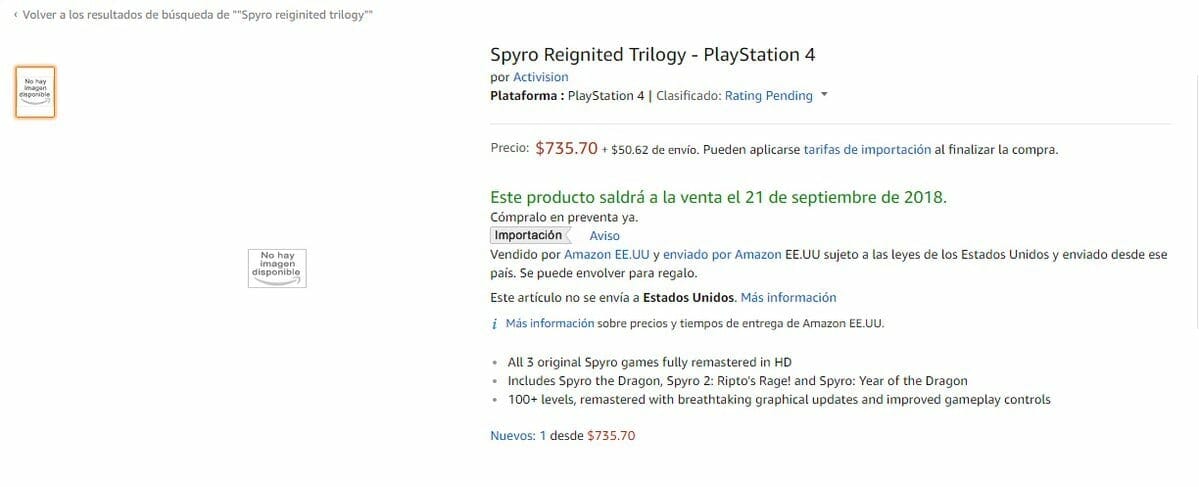Open the 'tarifas de importación' link
Image resolution: width=1199 pixels, height=487 pixels.
[x=867, y=150]
